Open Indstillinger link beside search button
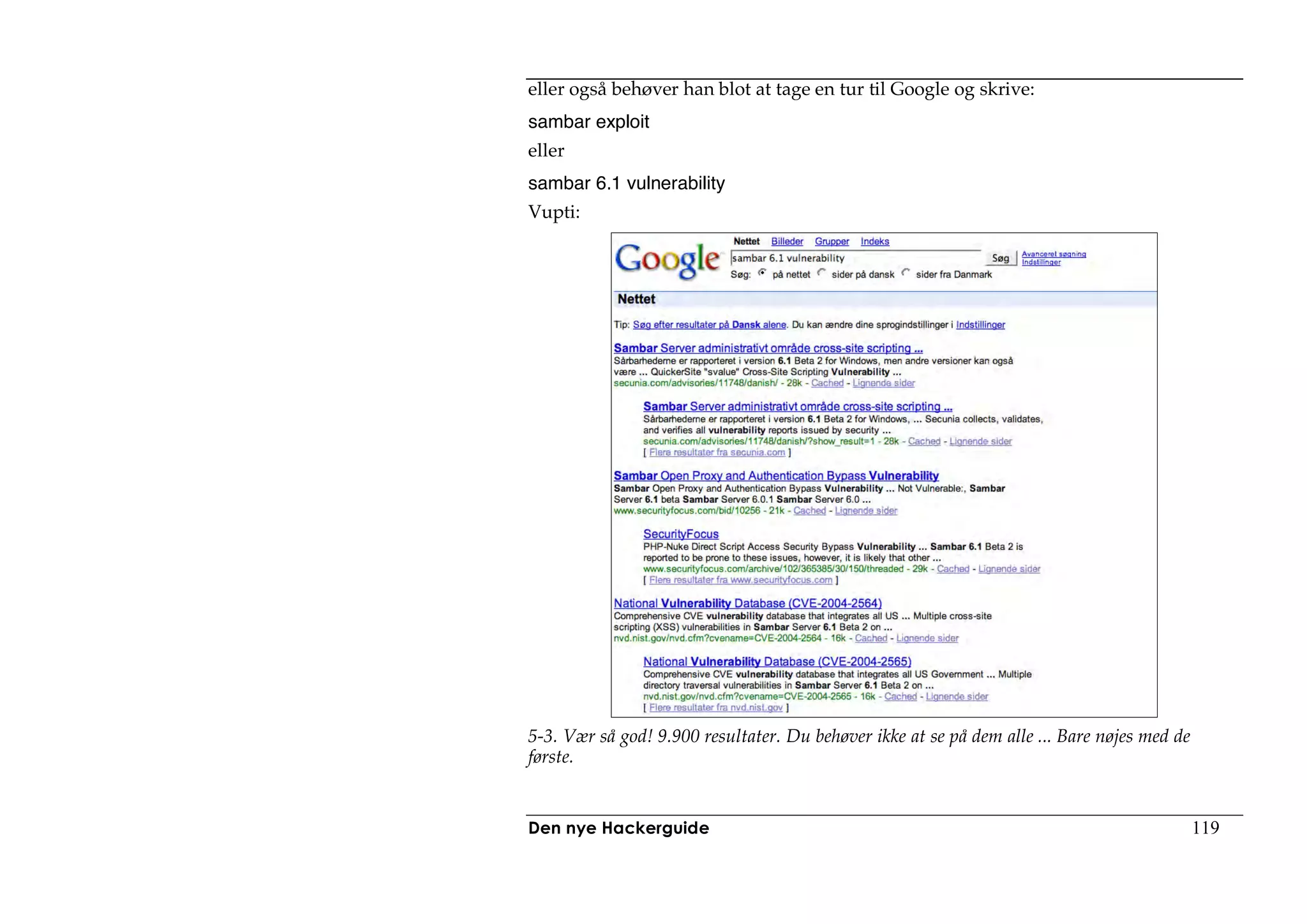This screenshot has width=1307, height=924. tap(1041, 262)
